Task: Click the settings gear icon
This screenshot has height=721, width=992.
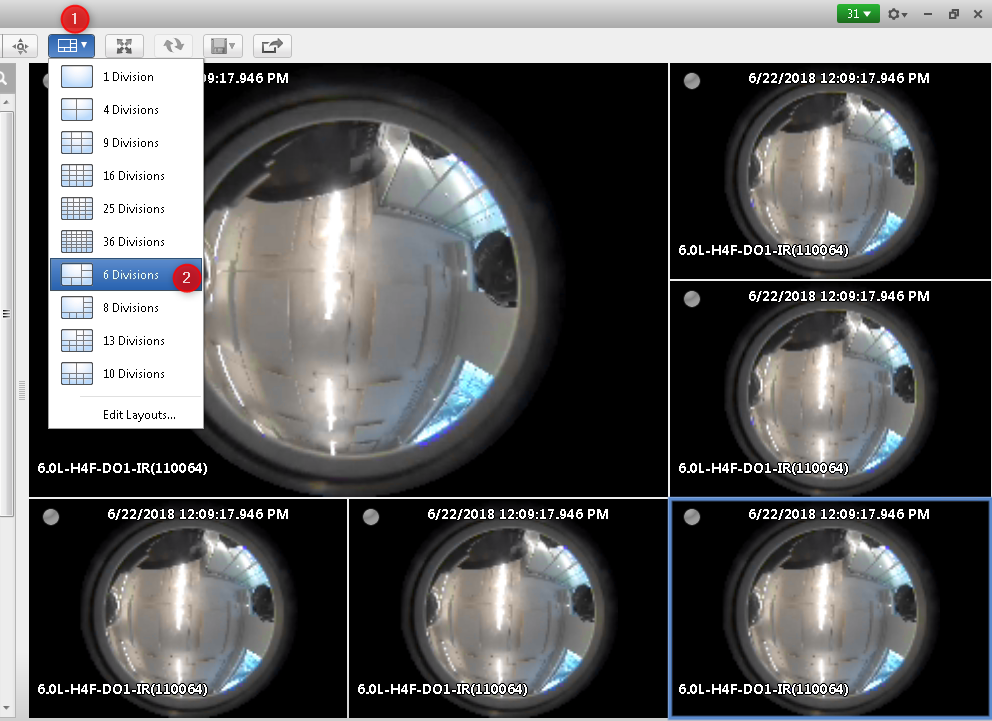Action: 893,14
